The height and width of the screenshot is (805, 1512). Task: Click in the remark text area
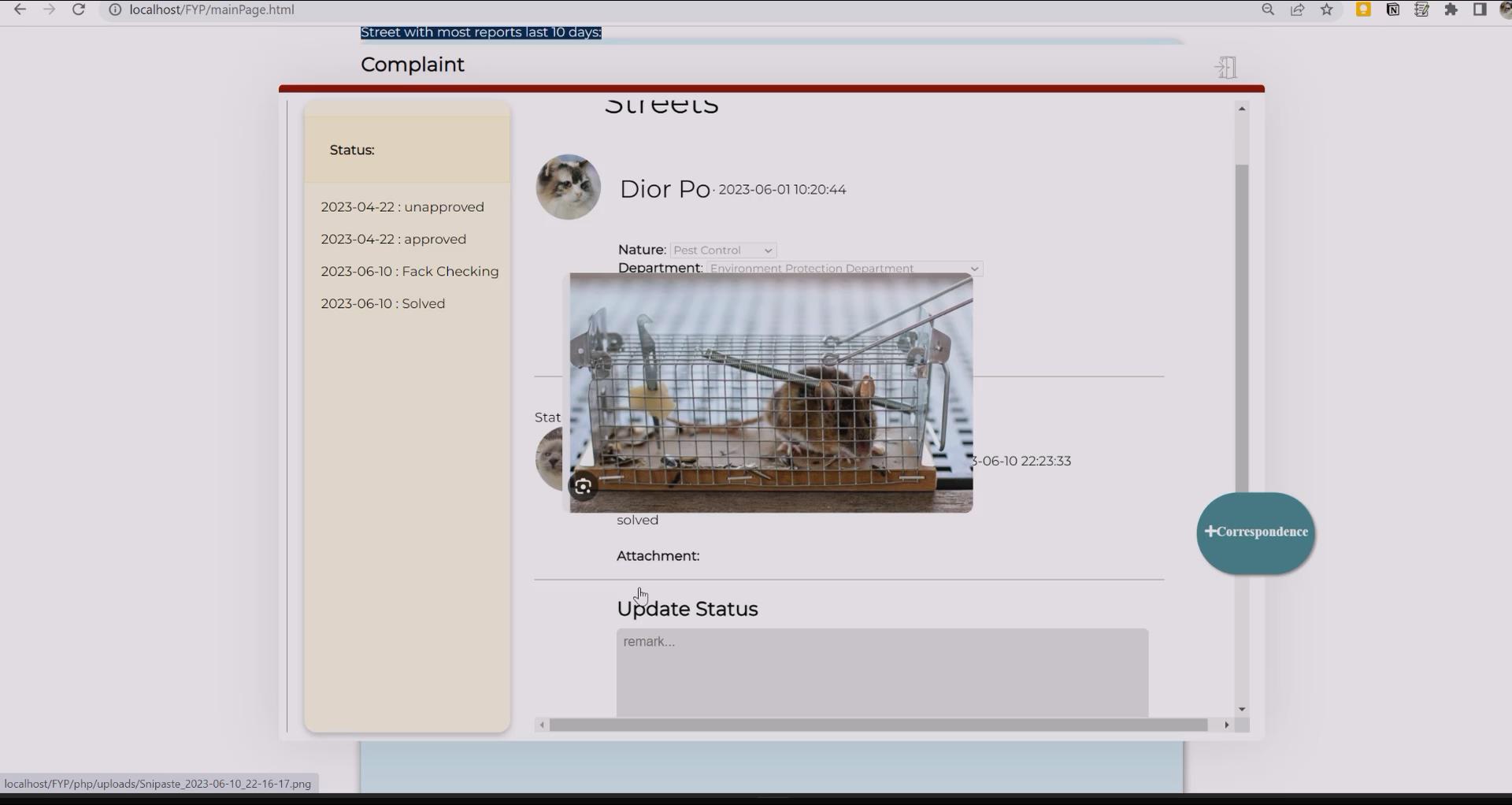882,672
